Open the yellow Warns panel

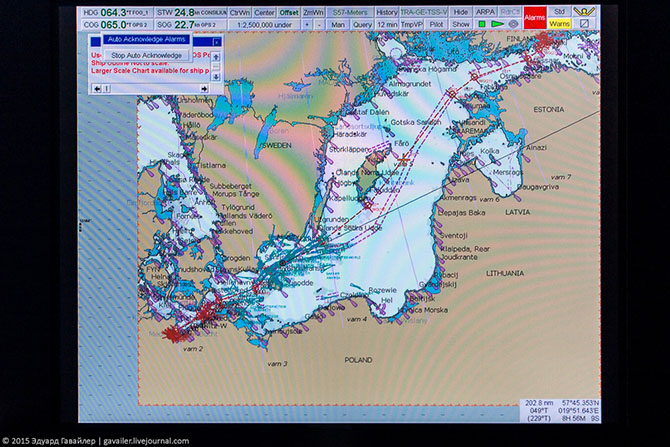[x=560, y=24]
